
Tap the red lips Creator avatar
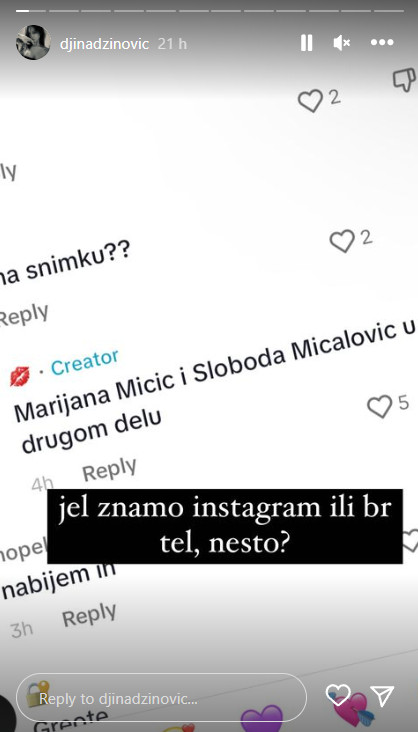click(20, 376)
